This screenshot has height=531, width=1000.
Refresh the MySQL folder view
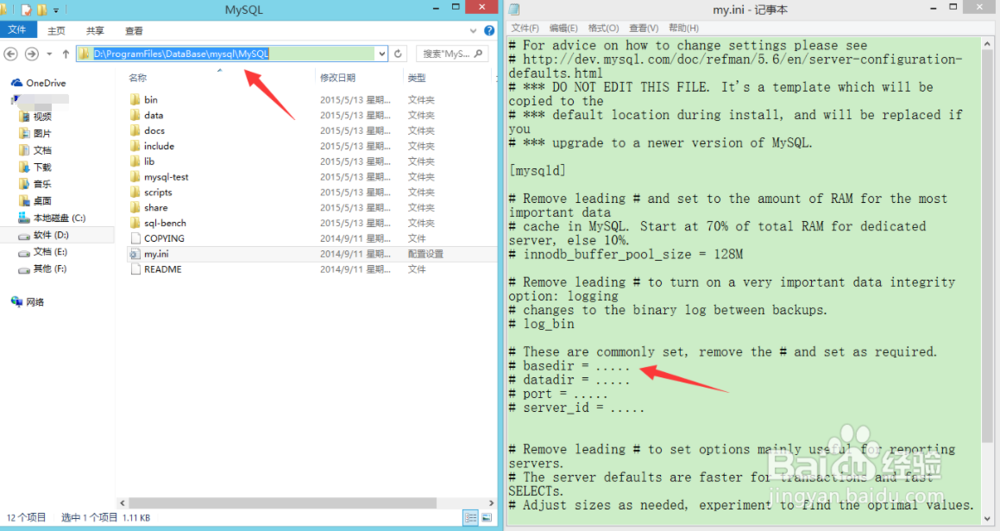pyautogui.click(x=398, y=54)
